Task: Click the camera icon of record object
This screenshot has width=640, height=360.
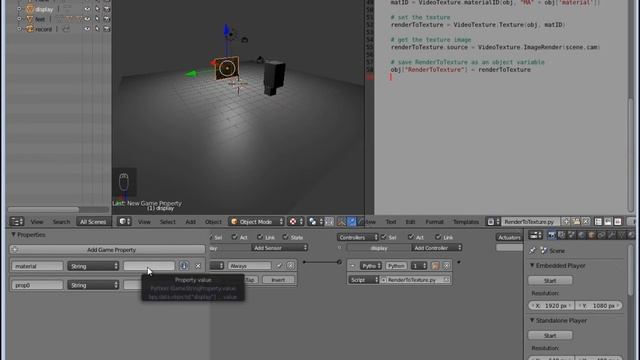Action: pos(30,29)
